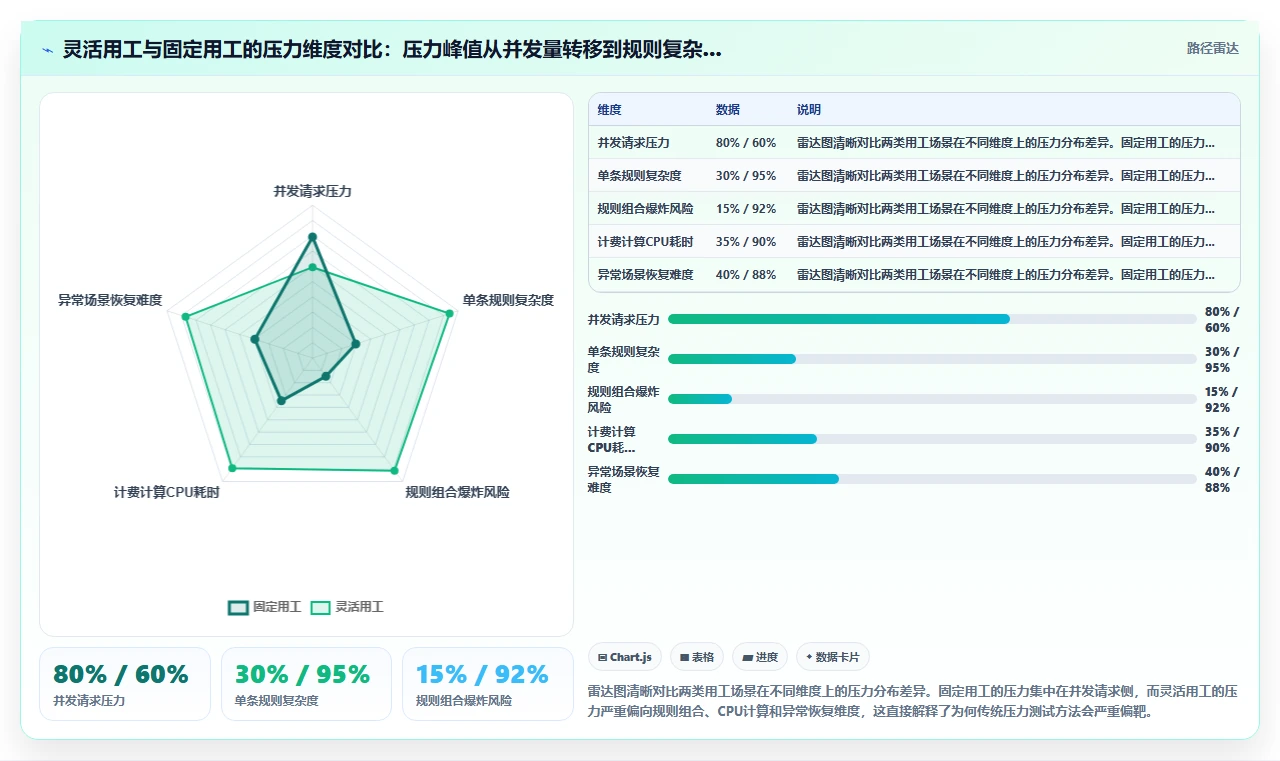
Task: Click the 单条规则复杂度 progress bar
Action: [932, 359]
